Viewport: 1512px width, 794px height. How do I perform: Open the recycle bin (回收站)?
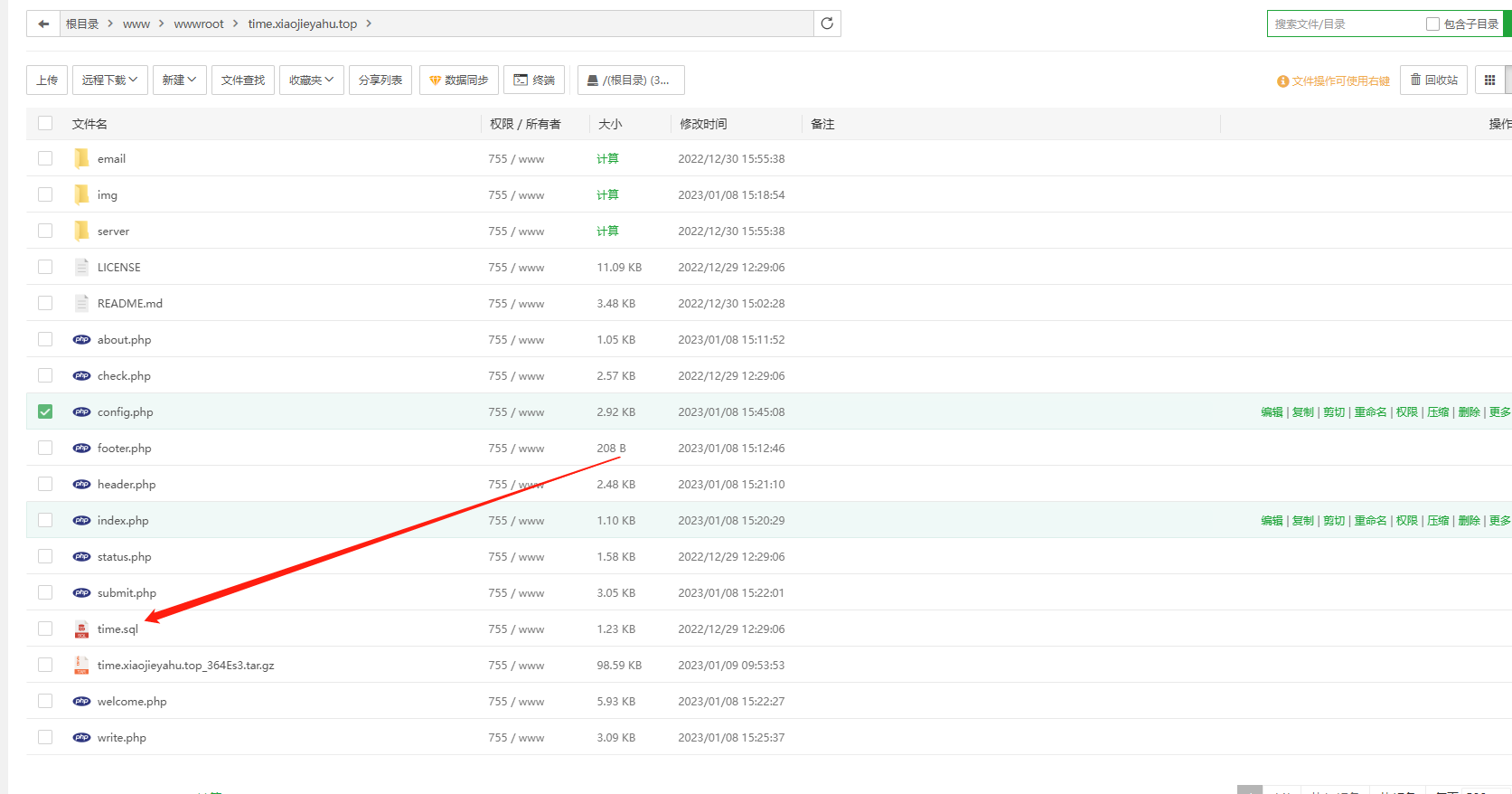click(x=1433, y=80)
